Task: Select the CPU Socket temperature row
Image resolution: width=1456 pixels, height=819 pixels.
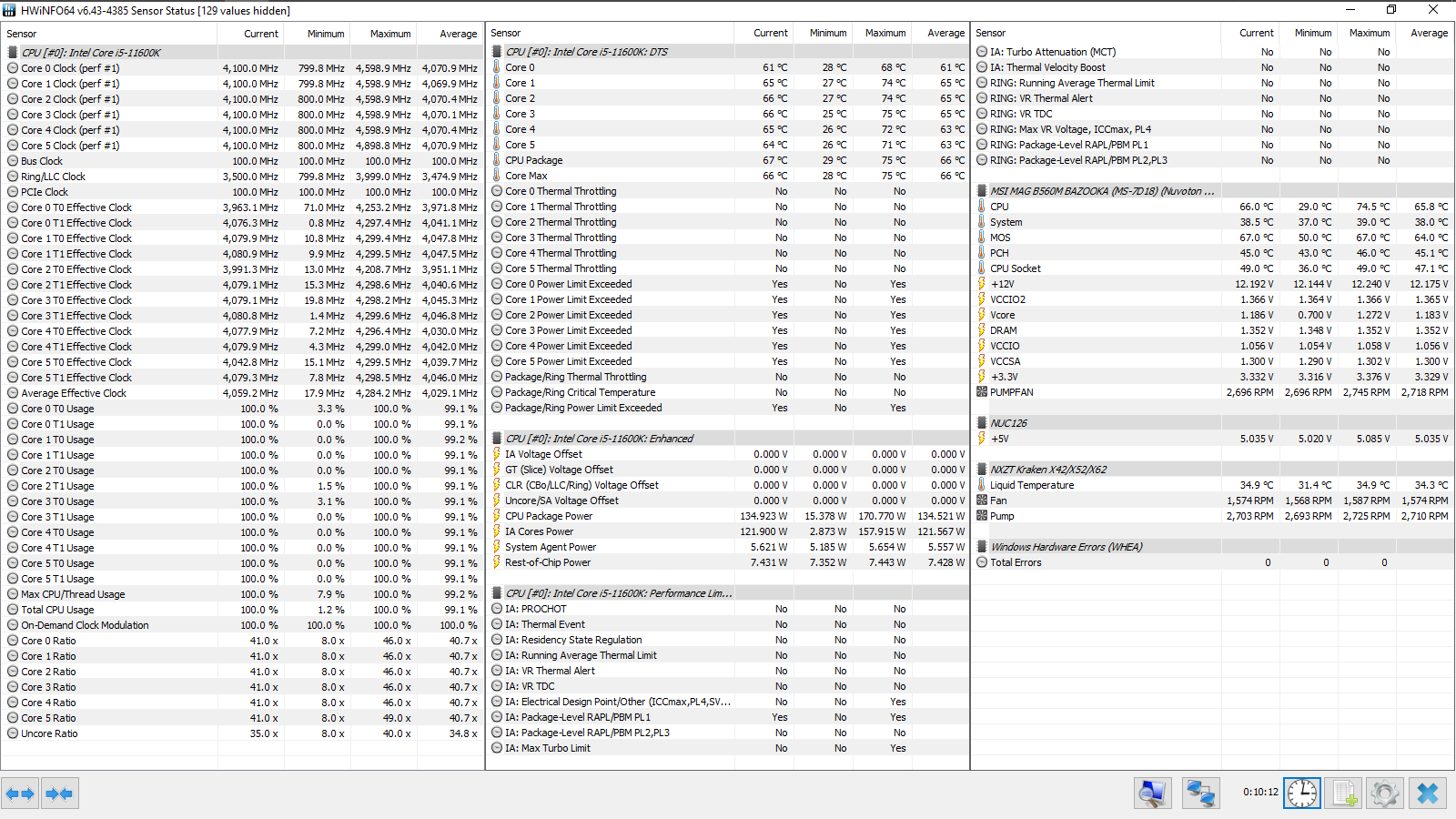Action: click(1213, 268)
